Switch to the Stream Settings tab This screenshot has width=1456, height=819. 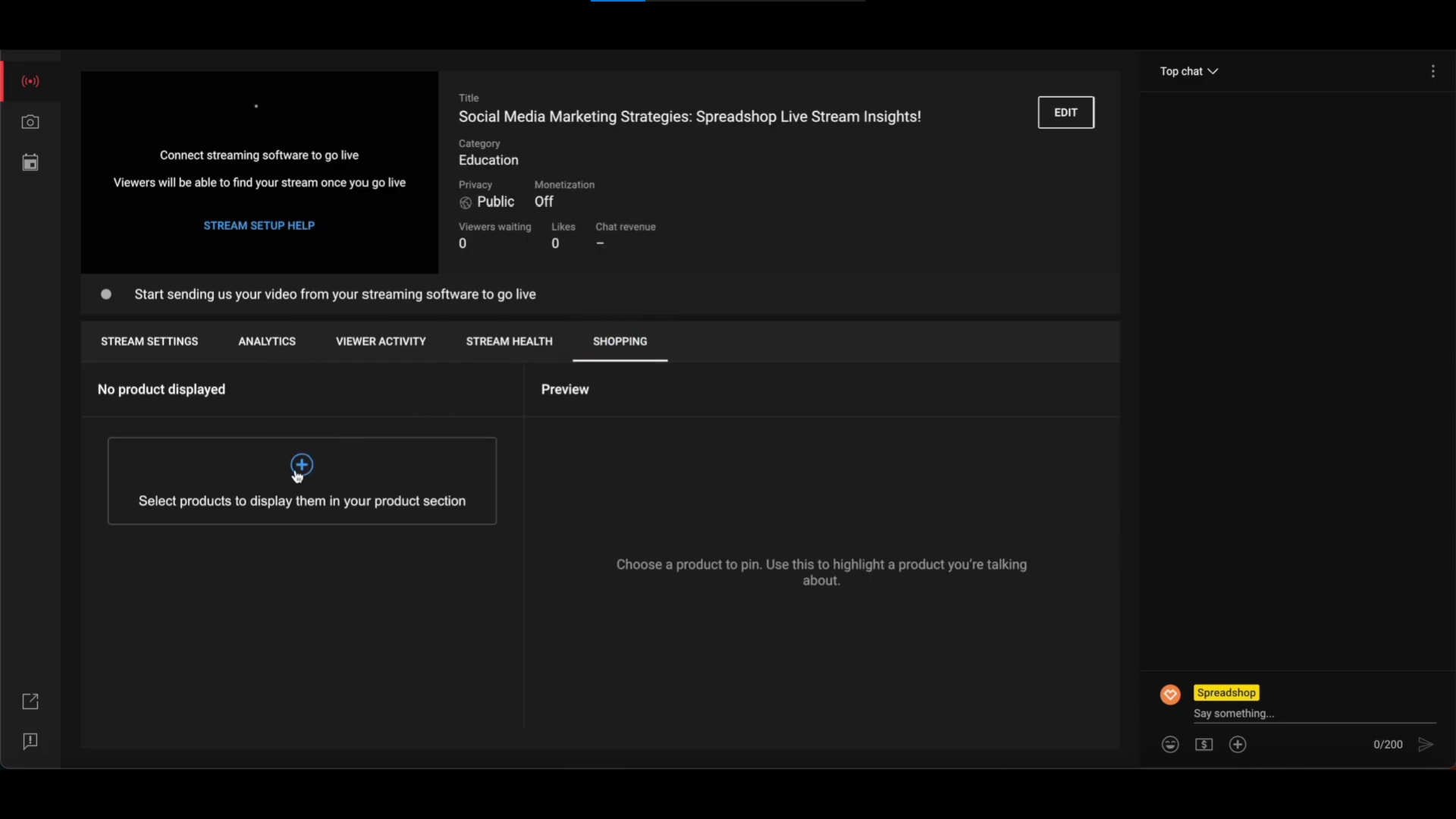coord(149,341)
